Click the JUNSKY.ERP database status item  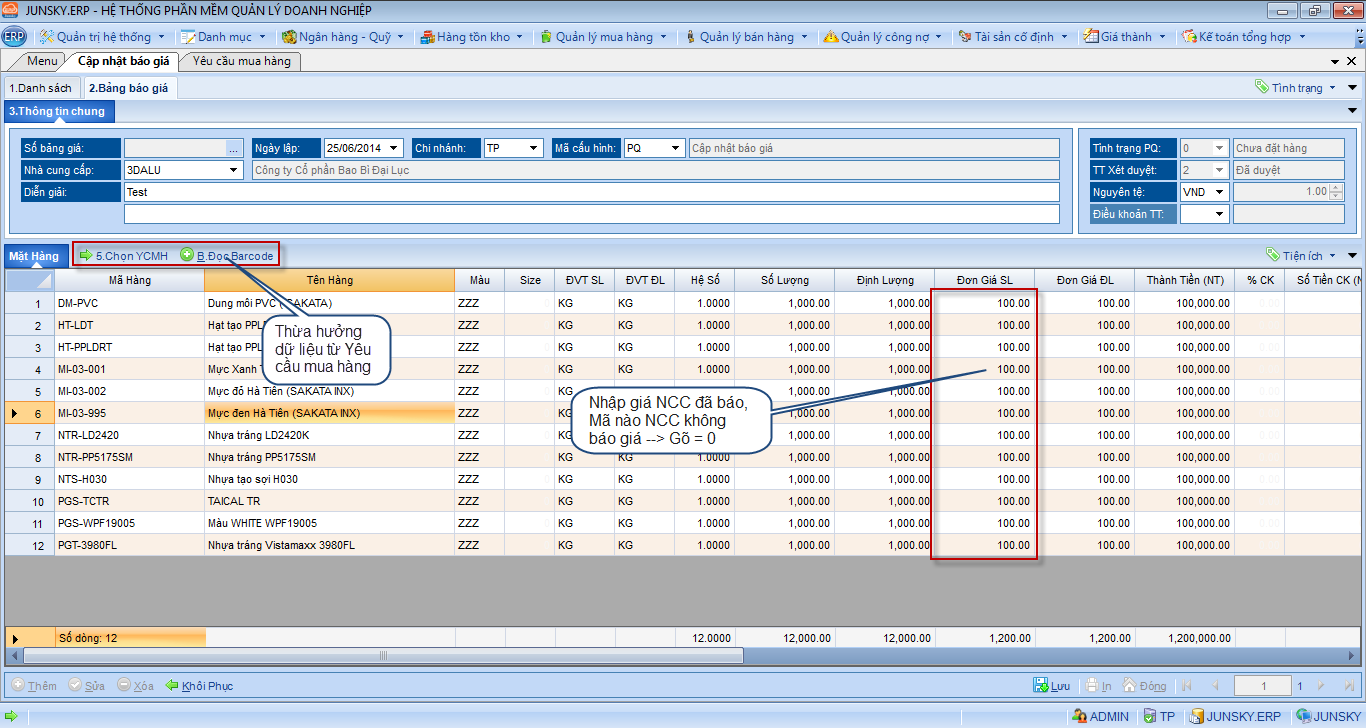coord(1235,717)
